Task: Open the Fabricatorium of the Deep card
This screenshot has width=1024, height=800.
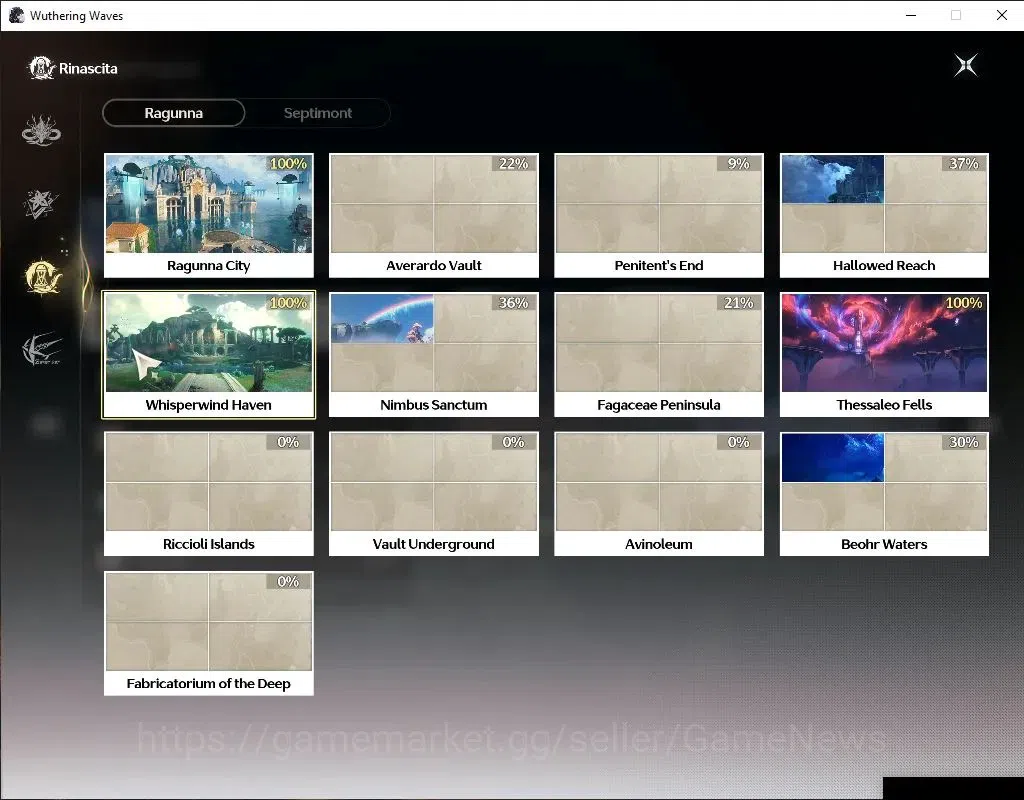Action: click(209, 633)
